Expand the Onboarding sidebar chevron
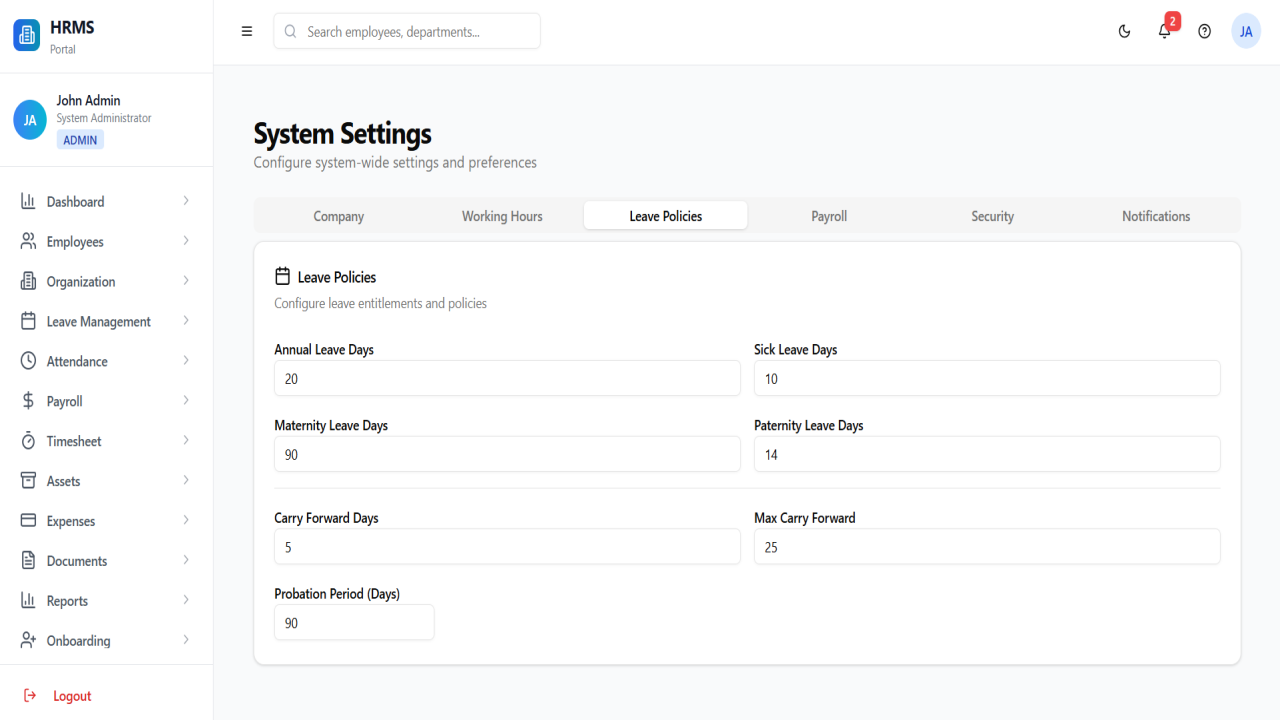This screenshot has width=1280, height=720. [x=186, y=640]
